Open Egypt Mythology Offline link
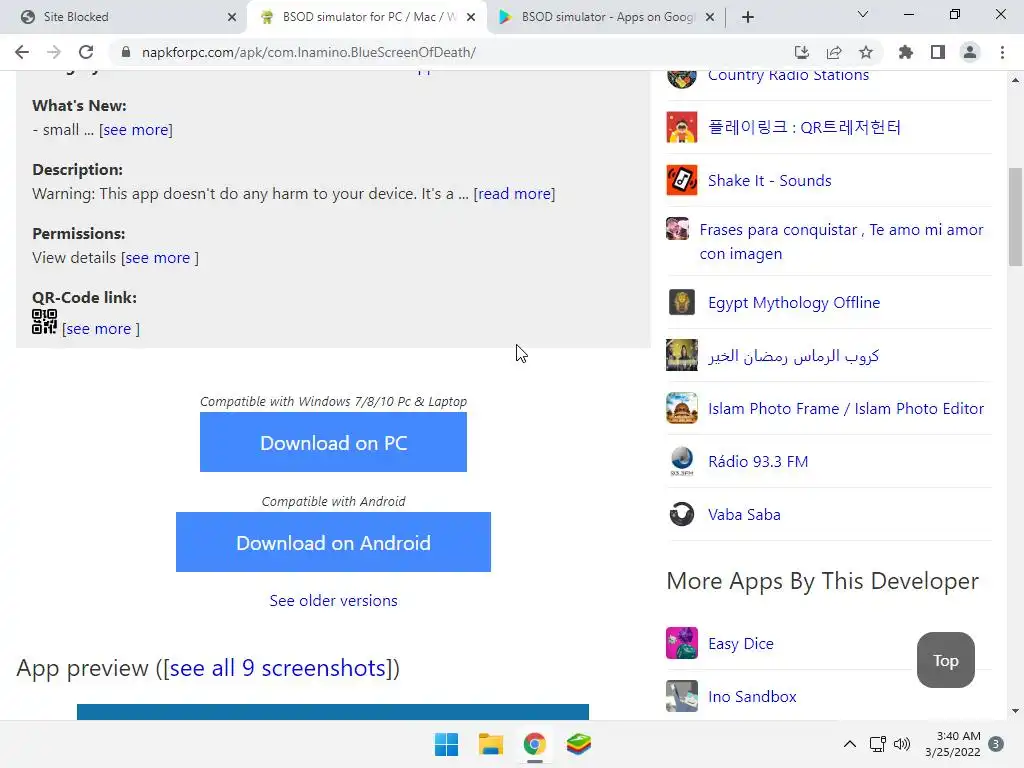This screenshot has width=1024, height=768. 794,303
